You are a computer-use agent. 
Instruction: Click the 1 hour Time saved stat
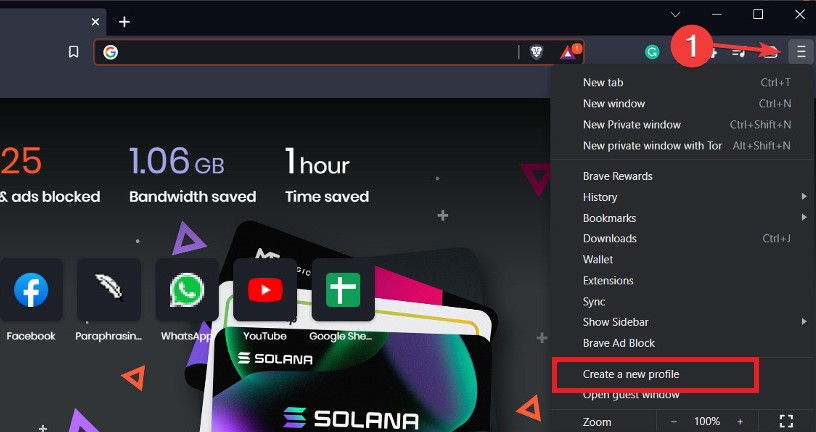327,174
